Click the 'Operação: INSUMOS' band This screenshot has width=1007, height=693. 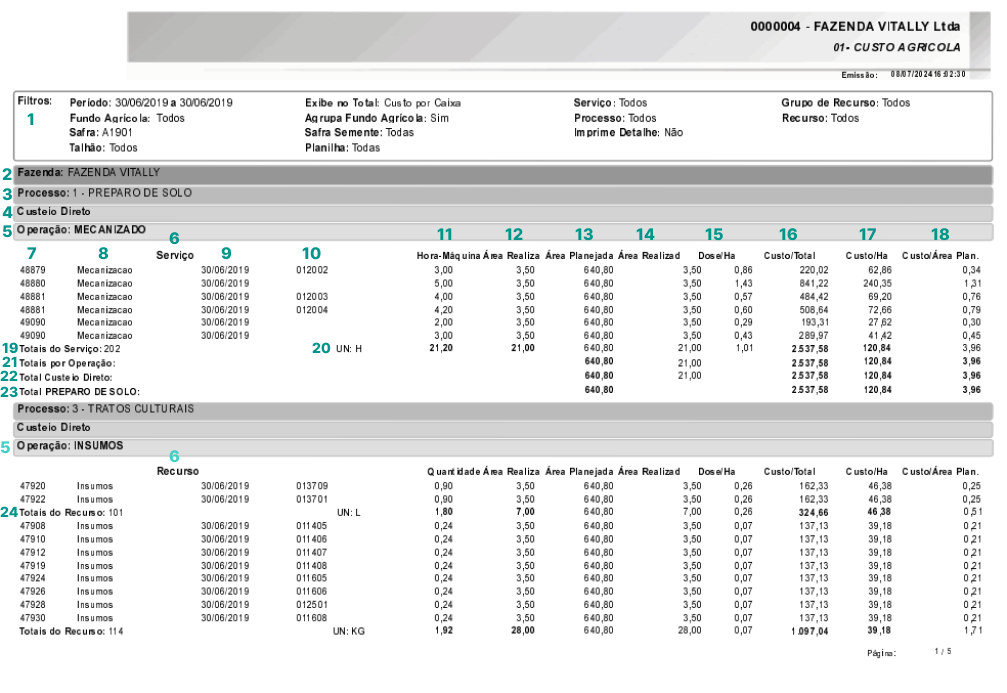503,446
